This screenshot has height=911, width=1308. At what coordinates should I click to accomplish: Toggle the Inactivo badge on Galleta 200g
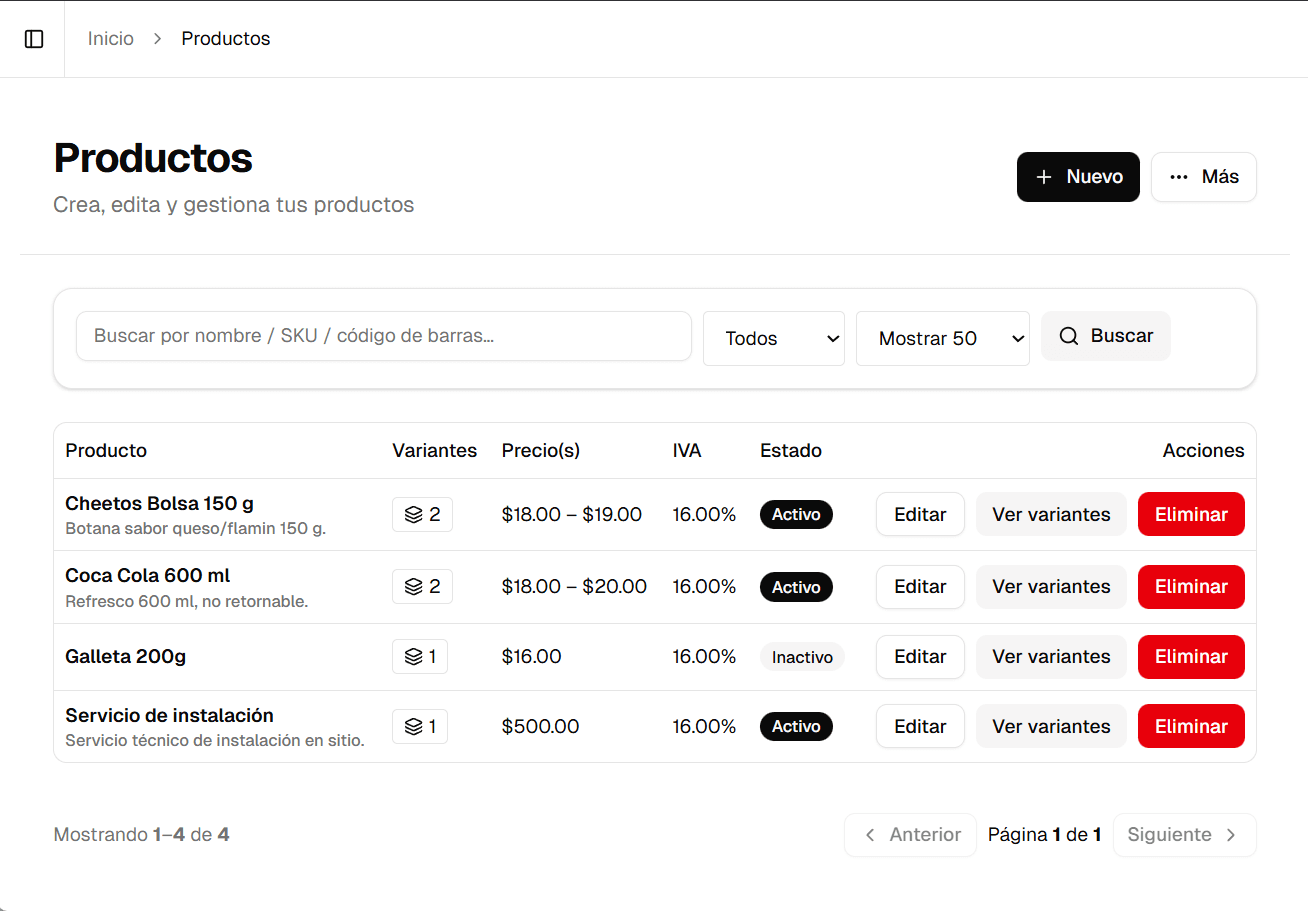click(x=802, y=657)
